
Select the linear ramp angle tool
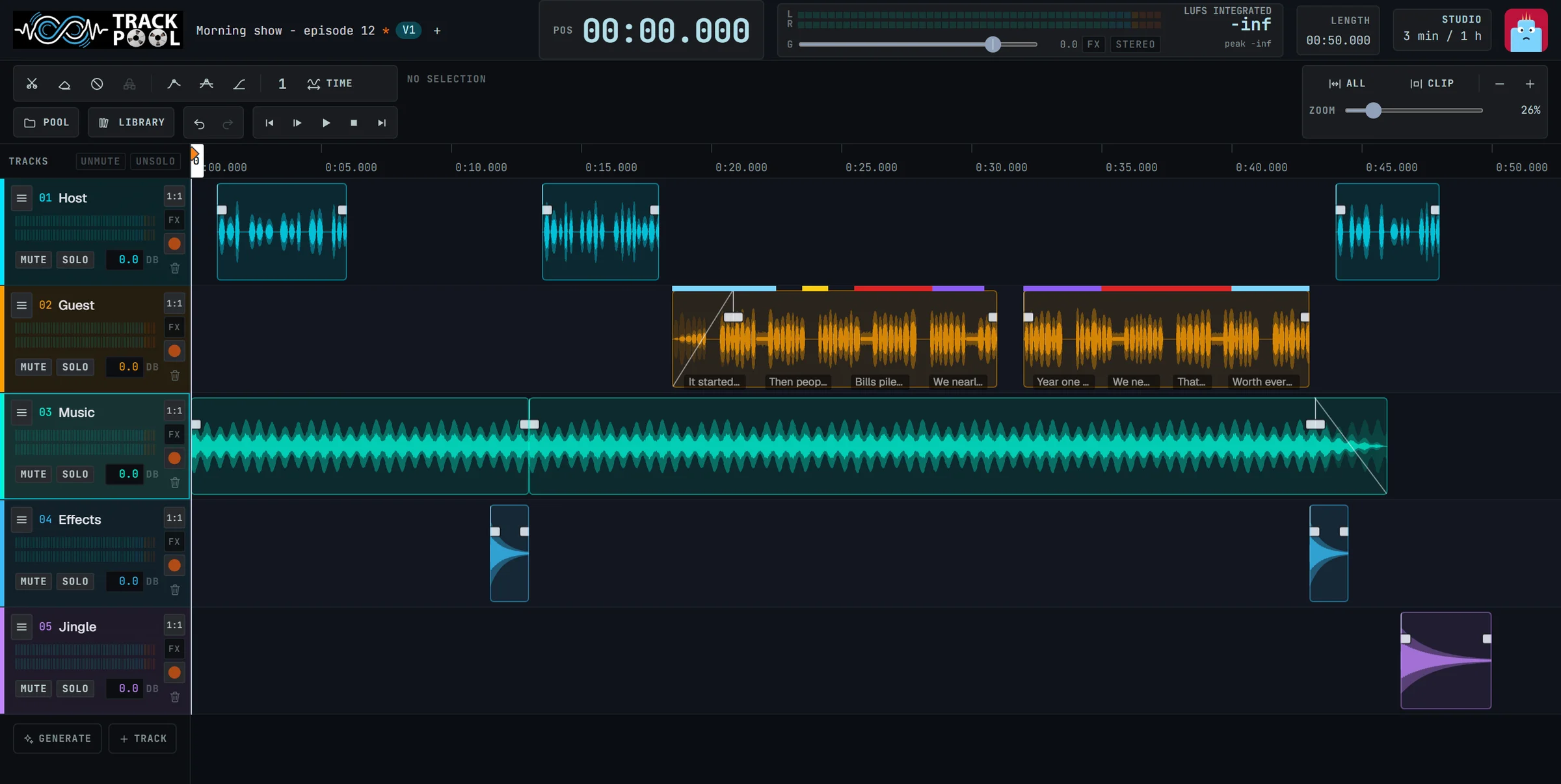pyautogui.click(x=239, y=84)
